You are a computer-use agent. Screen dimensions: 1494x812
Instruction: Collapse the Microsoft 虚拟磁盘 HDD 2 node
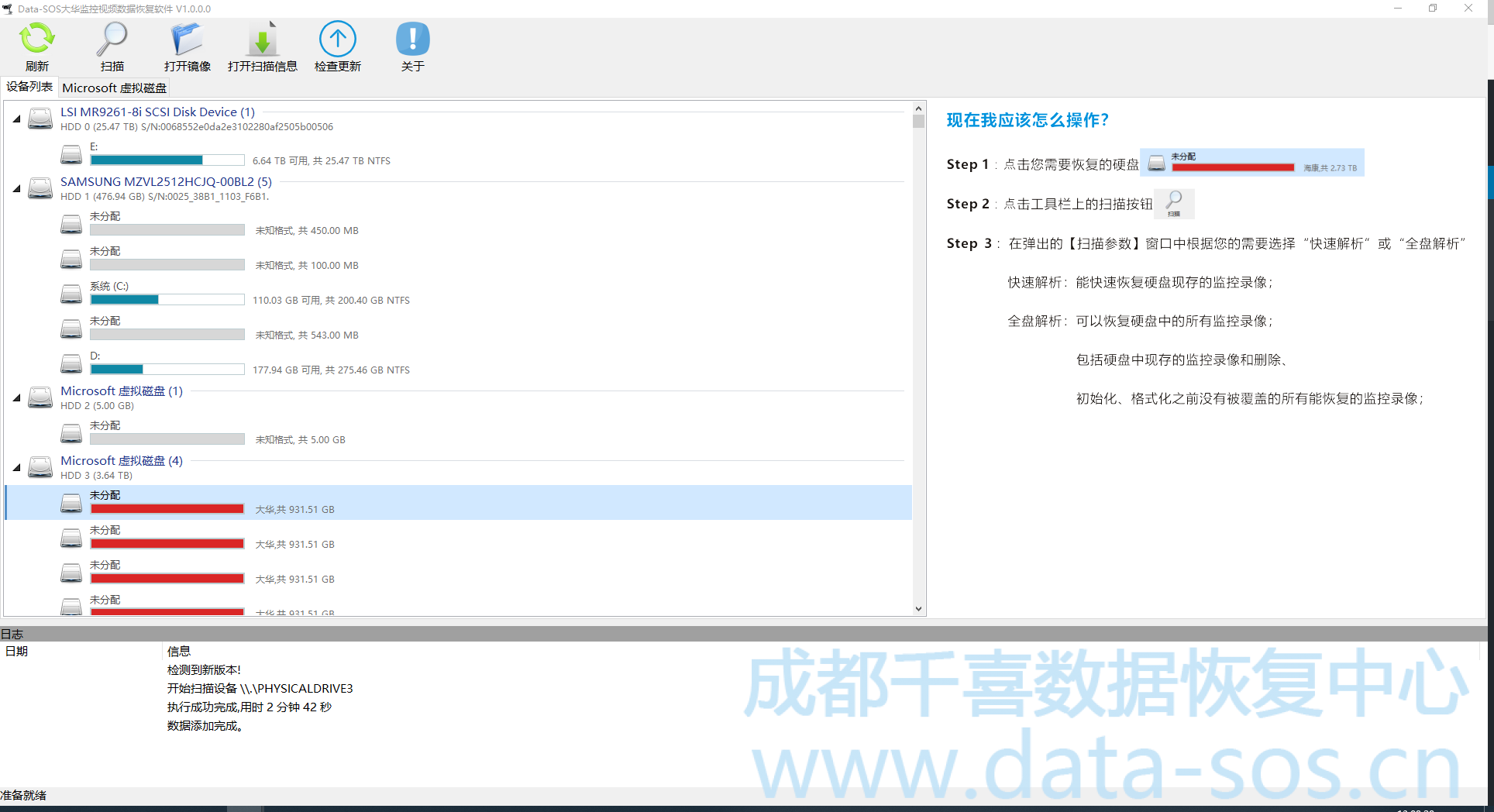click(x=15, y=397)
